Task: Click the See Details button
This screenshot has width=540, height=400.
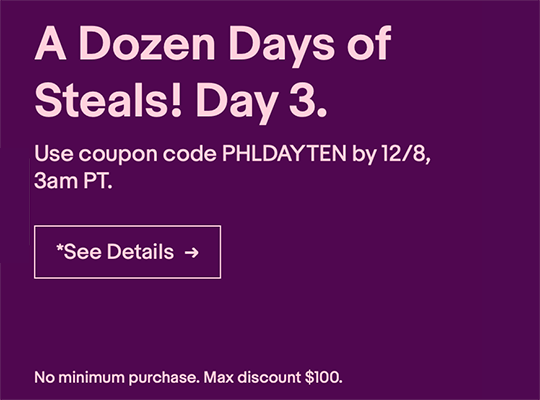Action: [x=127, y=252]
